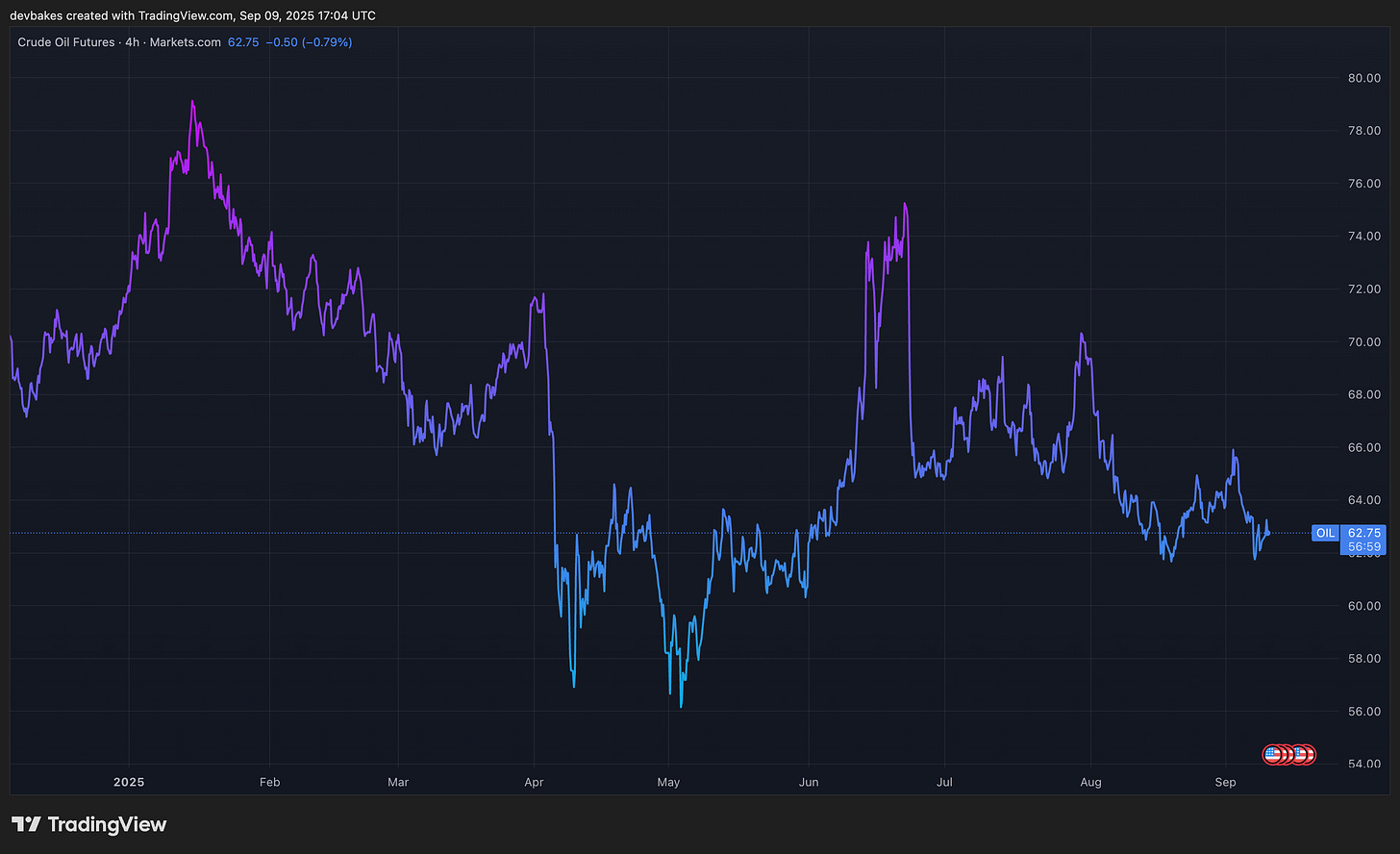Click the "56.00" price axis label
Image resolution: width=1400 pixels, height=854 pixels.
[1364, 712]
